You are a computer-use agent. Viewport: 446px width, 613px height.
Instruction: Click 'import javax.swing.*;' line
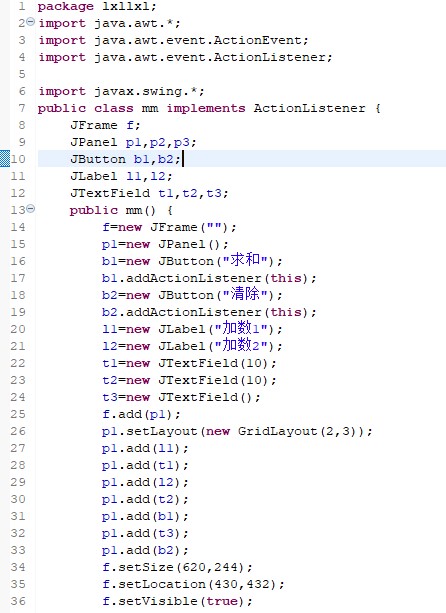121,91
